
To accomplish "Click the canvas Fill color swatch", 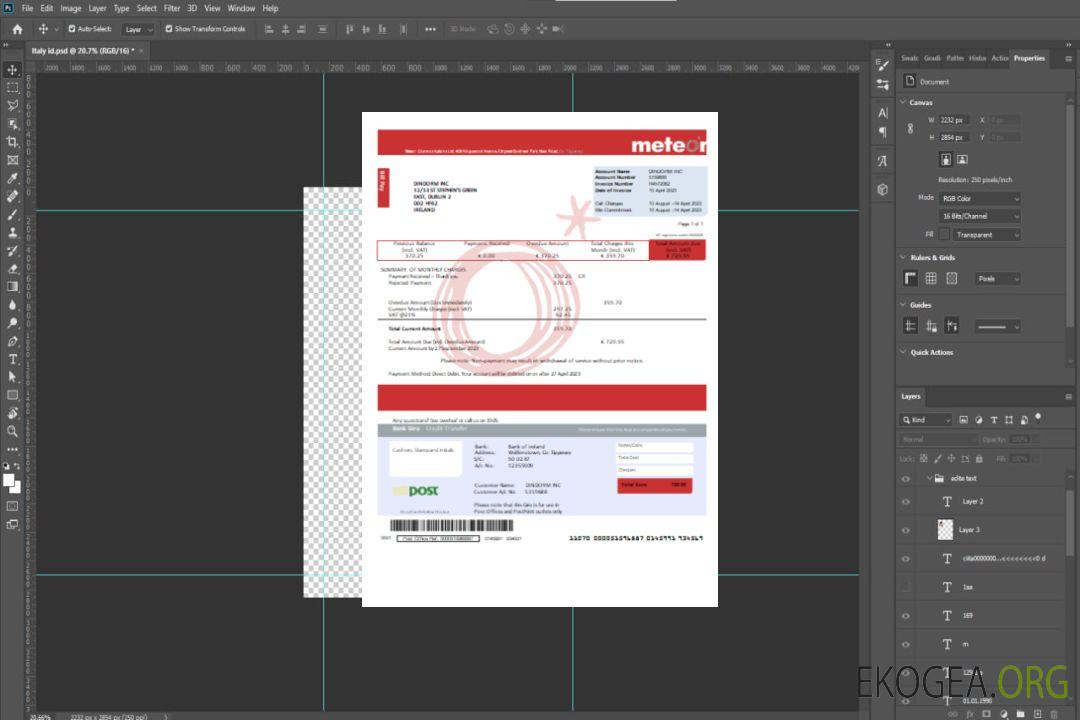I will [944, 235].
